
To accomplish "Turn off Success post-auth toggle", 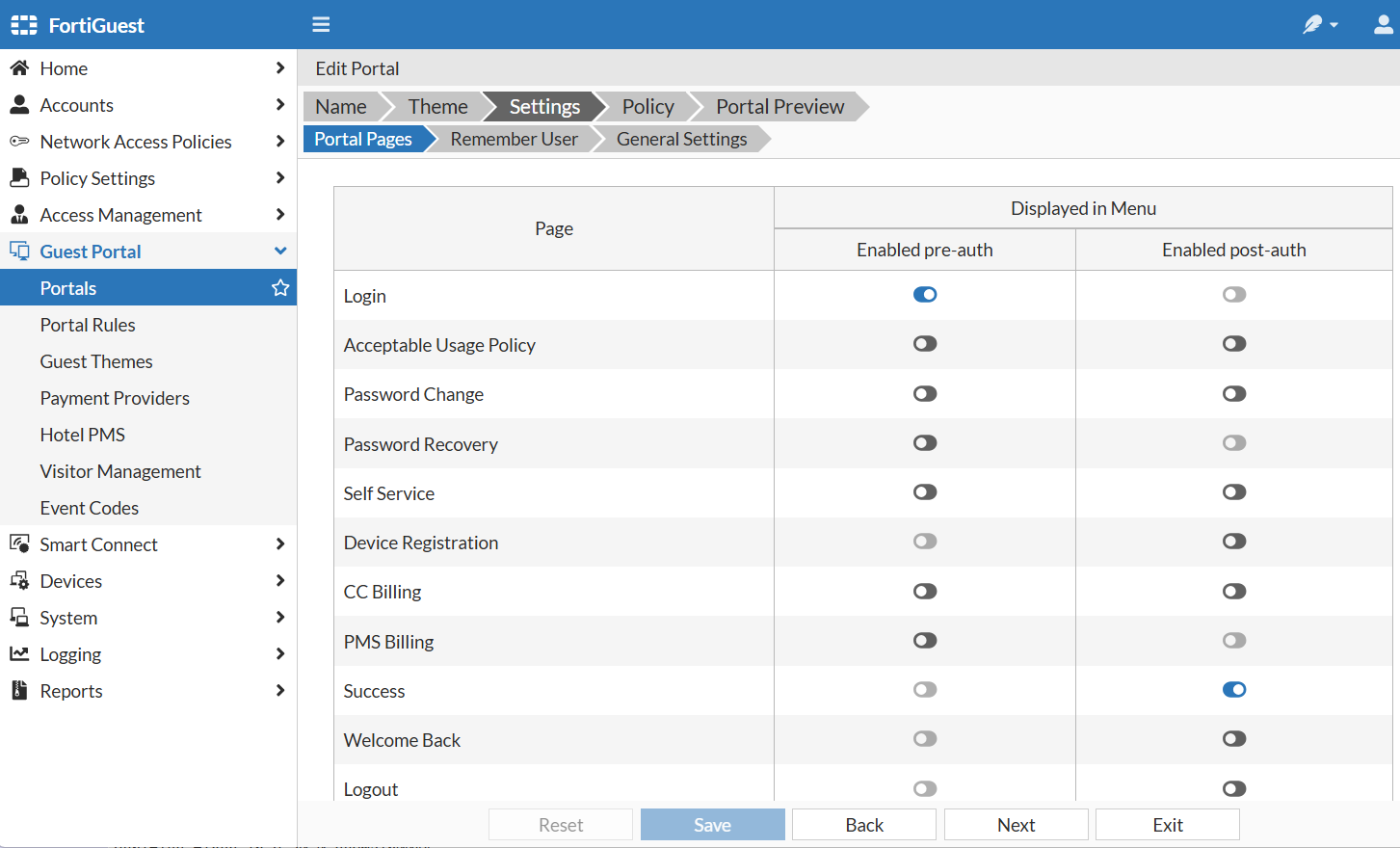I will coord(1234,689).
